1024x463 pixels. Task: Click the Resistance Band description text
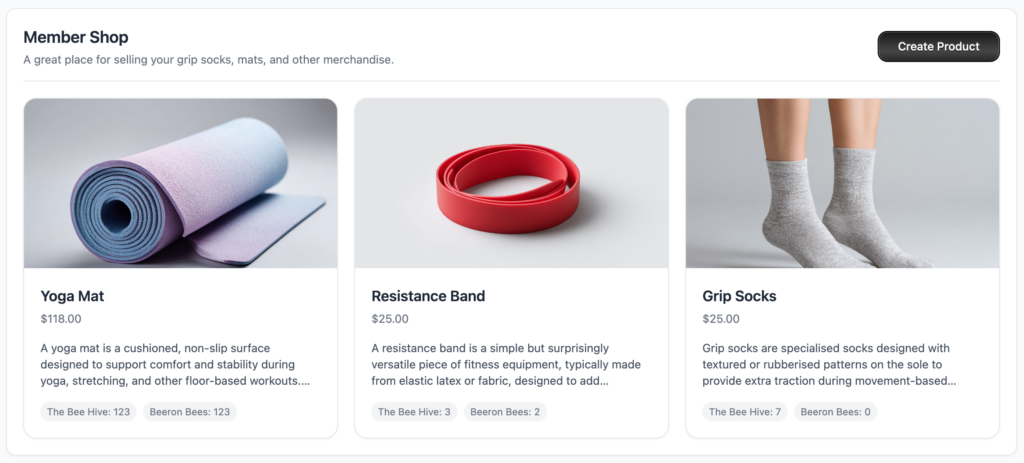point(505,364)
